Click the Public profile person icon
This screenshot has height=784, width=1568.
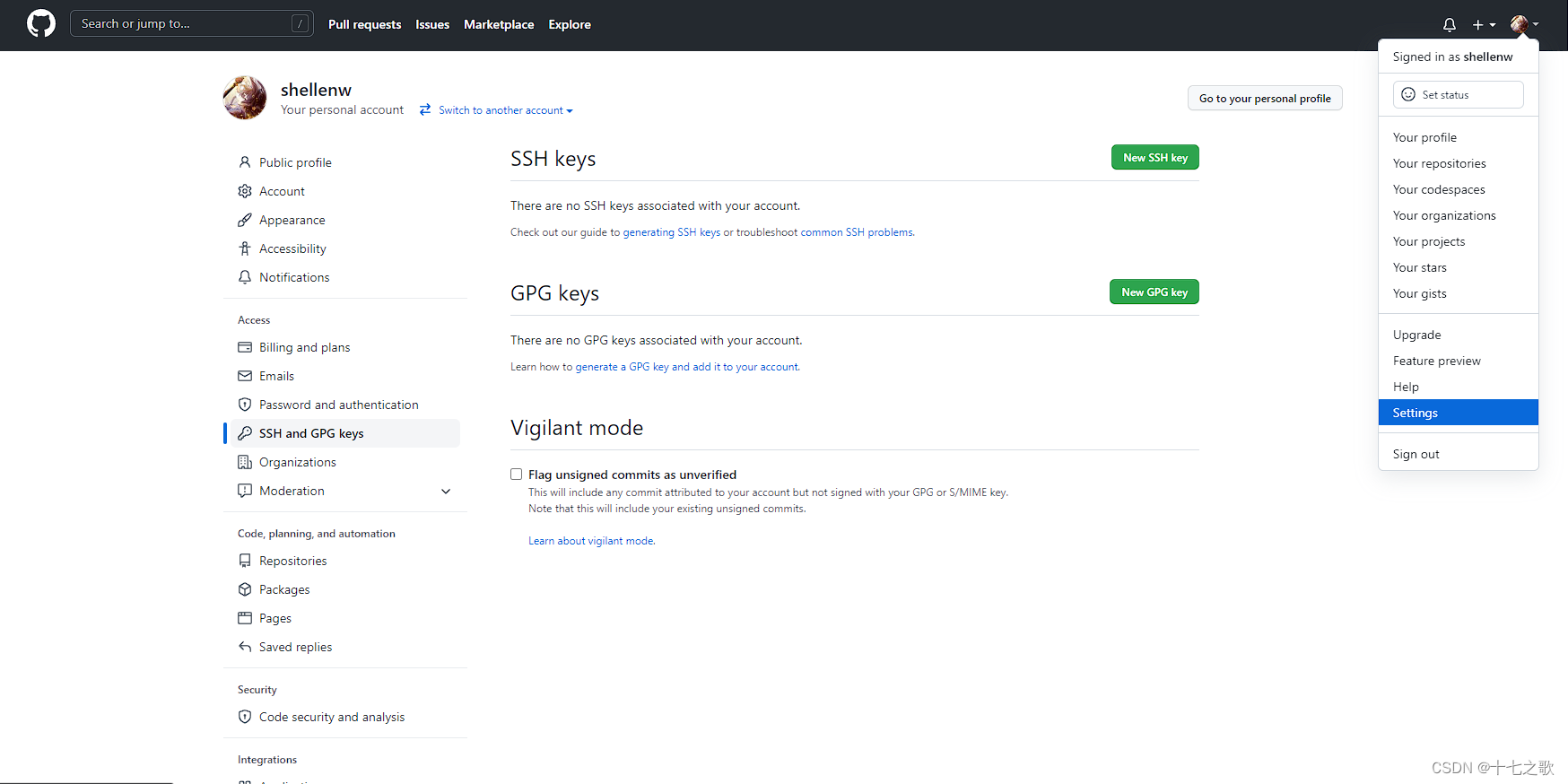245,162
